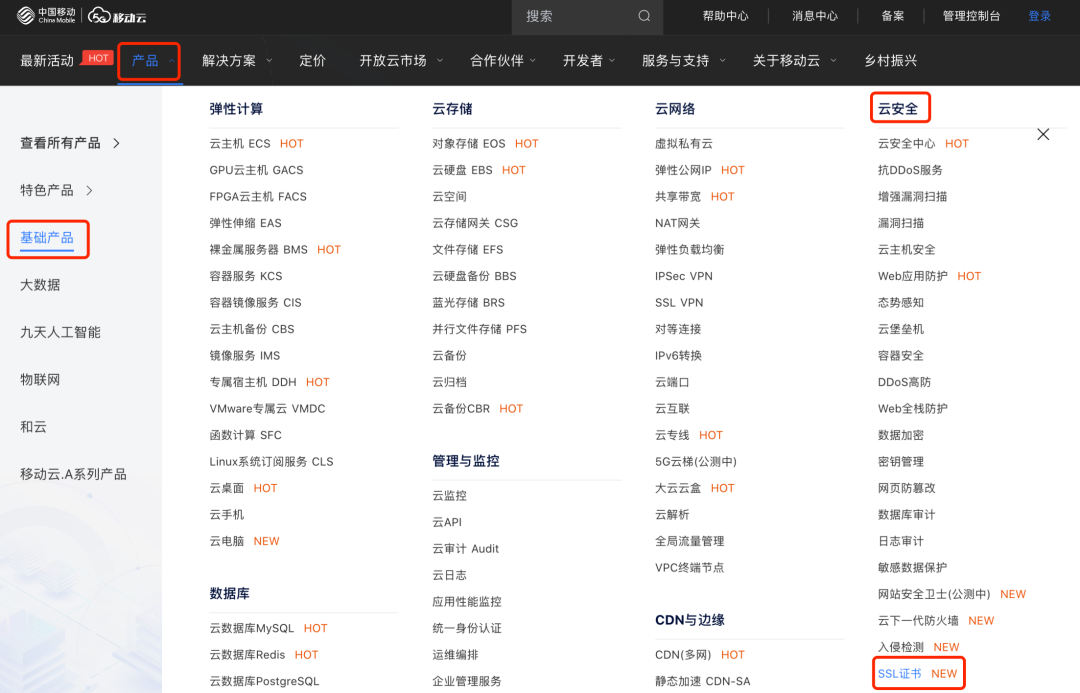The image size is (1080, 693).
Task: Select 乡村振兴 in the navigation bar
Action: pyautogui.click(x=891, y=61)
